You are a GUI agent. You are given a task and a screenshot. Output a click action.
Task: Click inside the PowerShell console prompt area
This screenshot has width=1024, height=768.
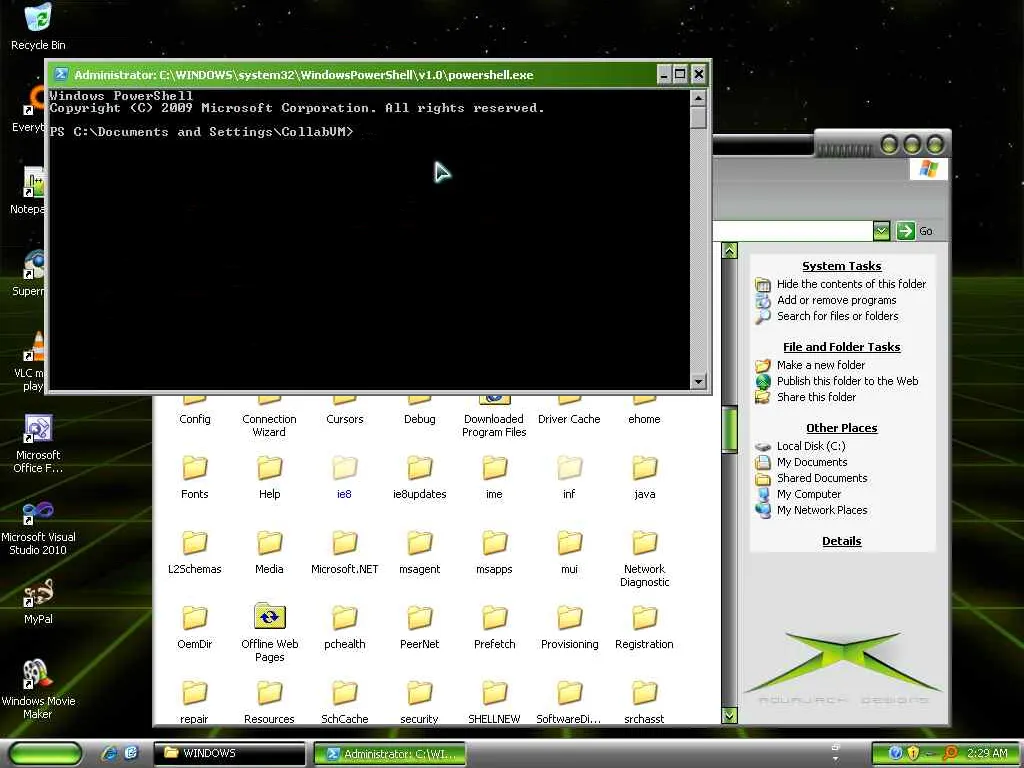369,240
